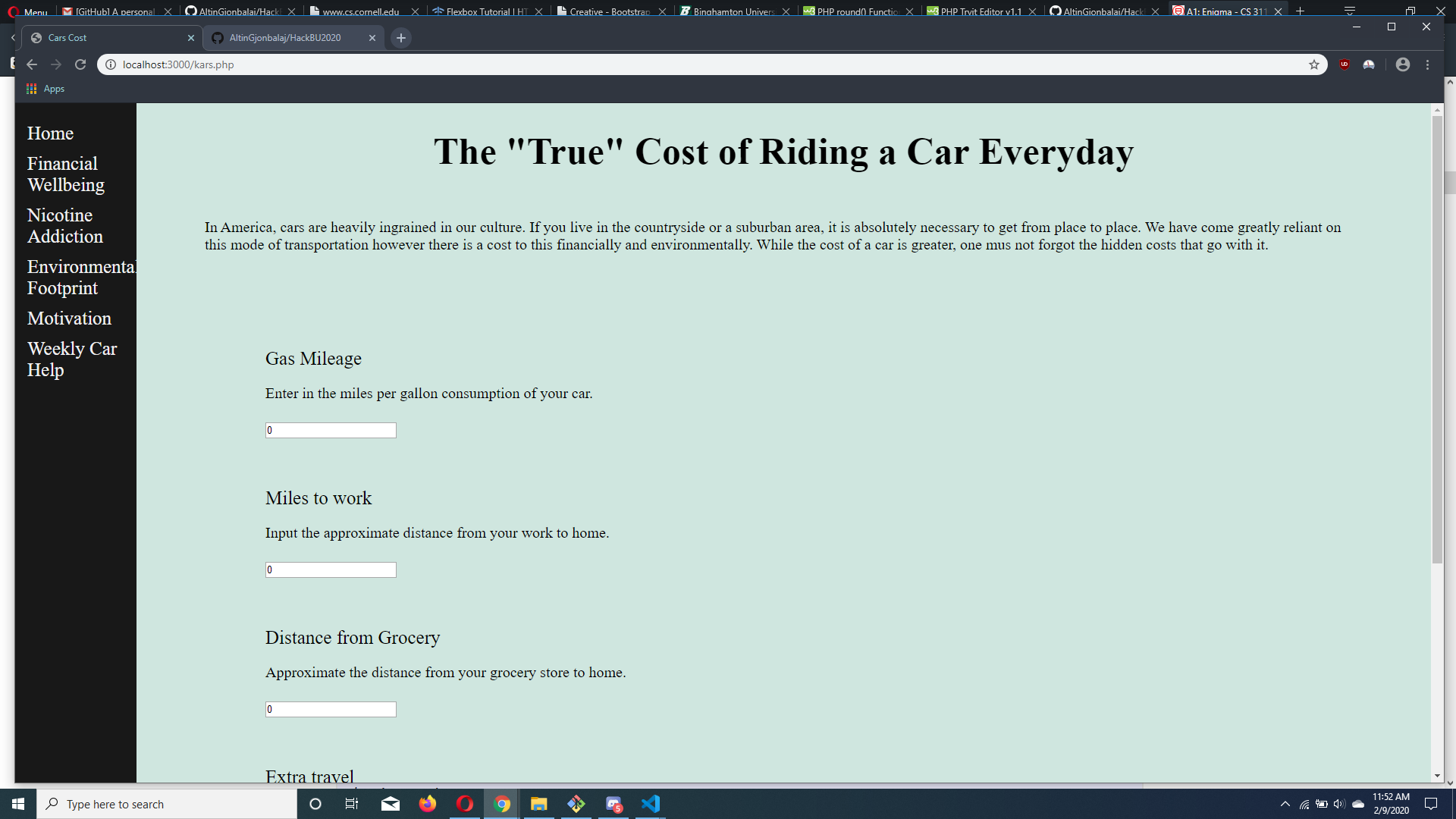
Task: Open the Chrome profile avatar icon
Action: click(x=1403, y=64)
